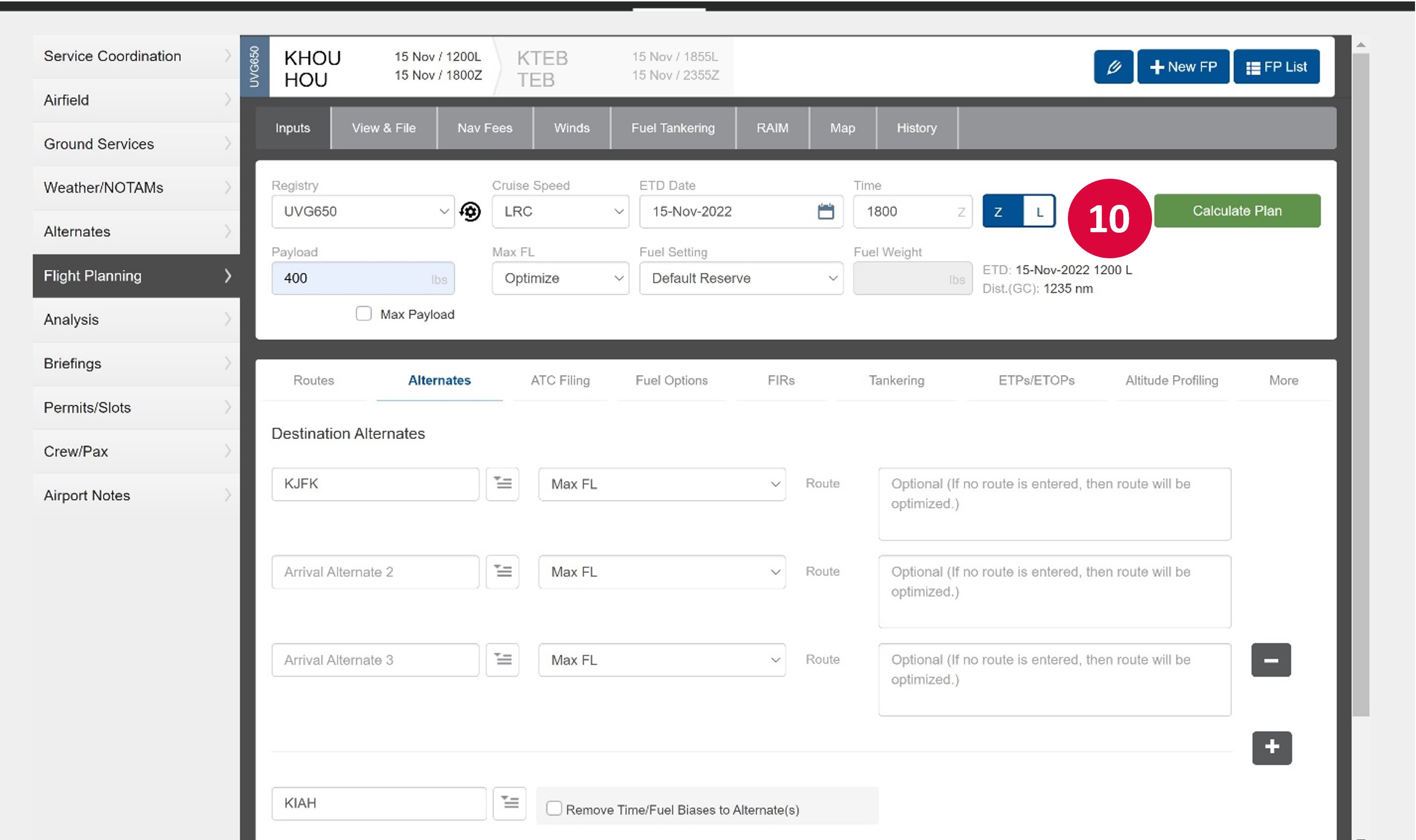
Task: Switch to the Nav Fees tab
Action: tap(485, 128)
